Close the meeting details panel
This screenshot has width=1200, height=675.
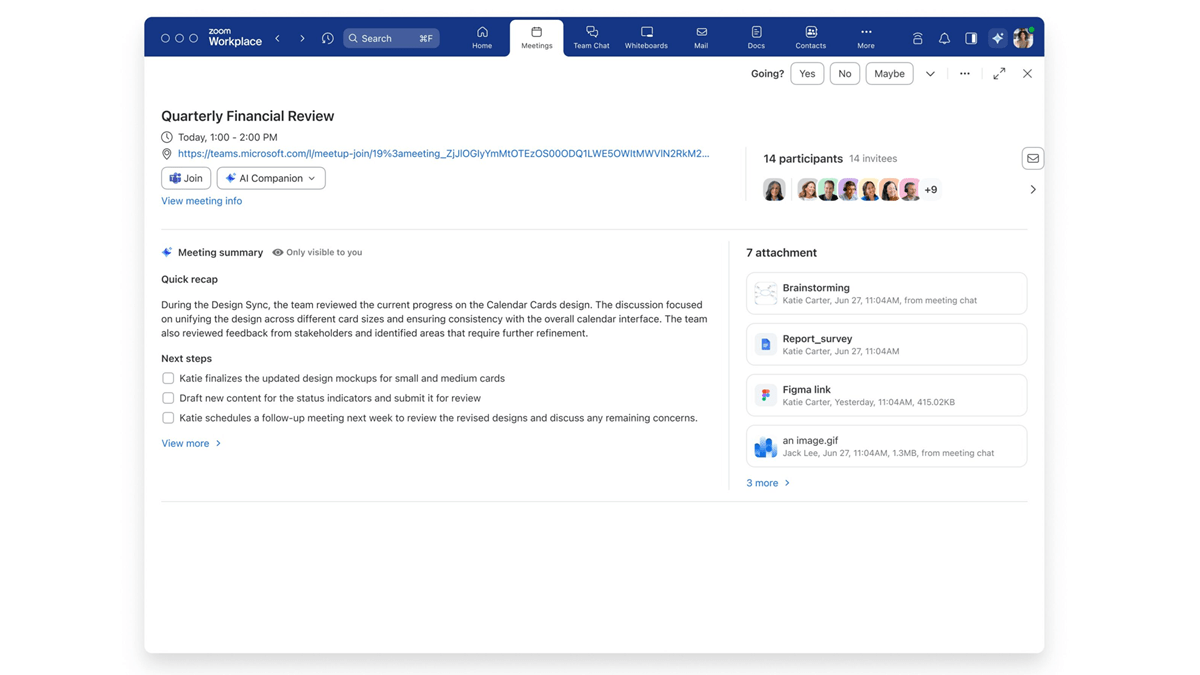click(1027, 74)
